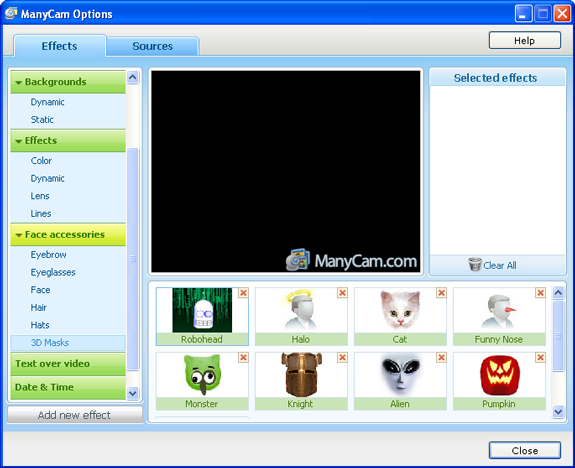Delete the Alien effect with red X
This screenshot has width=575, height=468.
point(441,357)
